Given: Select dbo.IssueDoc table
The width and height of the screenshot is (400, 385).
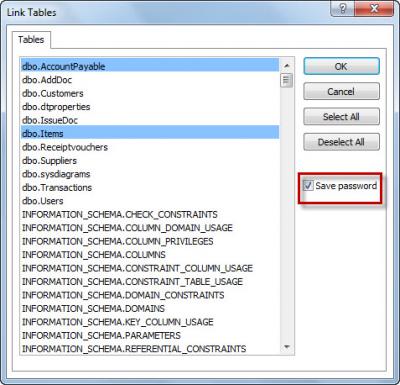Looking at the screenshot, I should [150, 120].
